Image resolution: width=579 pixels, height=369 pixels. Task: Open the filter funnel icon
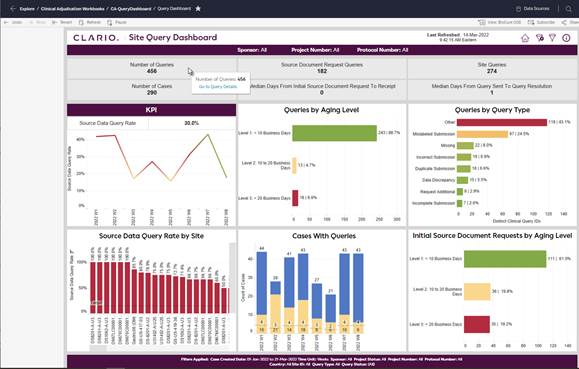[x=552, y=38]
